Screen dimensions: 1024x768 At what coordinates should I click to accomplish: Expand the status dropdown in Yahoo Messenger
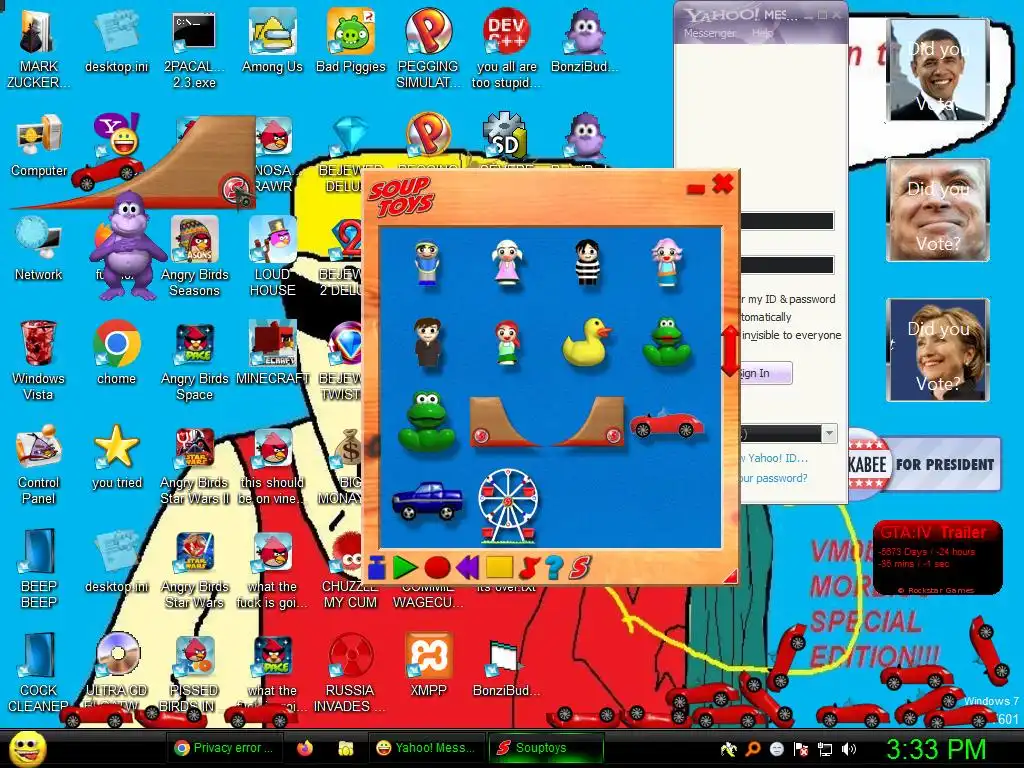coord(829,434)
